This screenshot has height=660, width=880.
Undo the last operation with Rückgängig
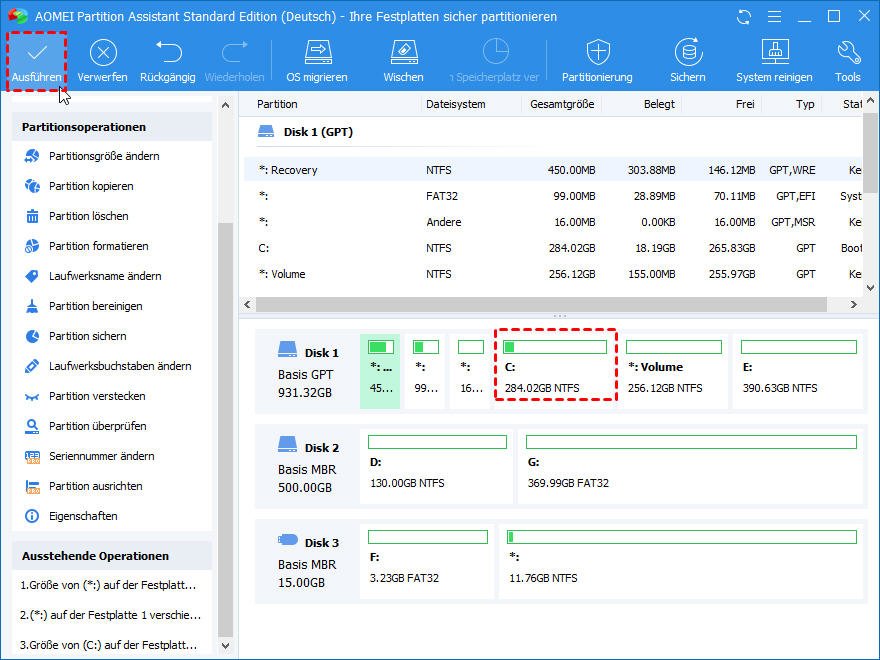[x=167, y=60]
